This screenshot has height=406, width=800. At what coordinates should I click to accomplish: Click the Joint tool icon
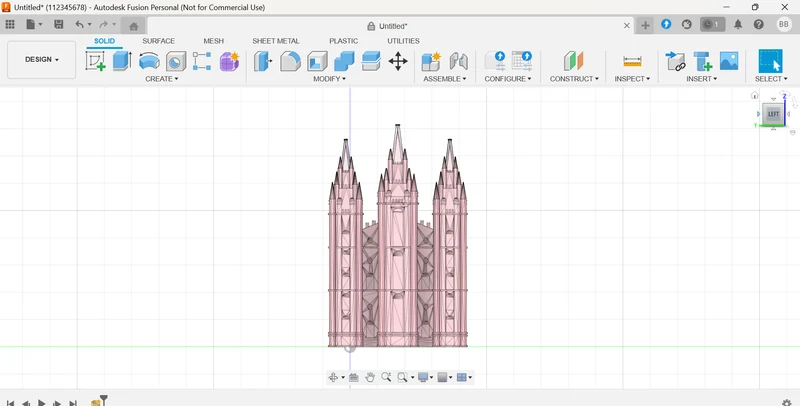(x=459, y=61)
